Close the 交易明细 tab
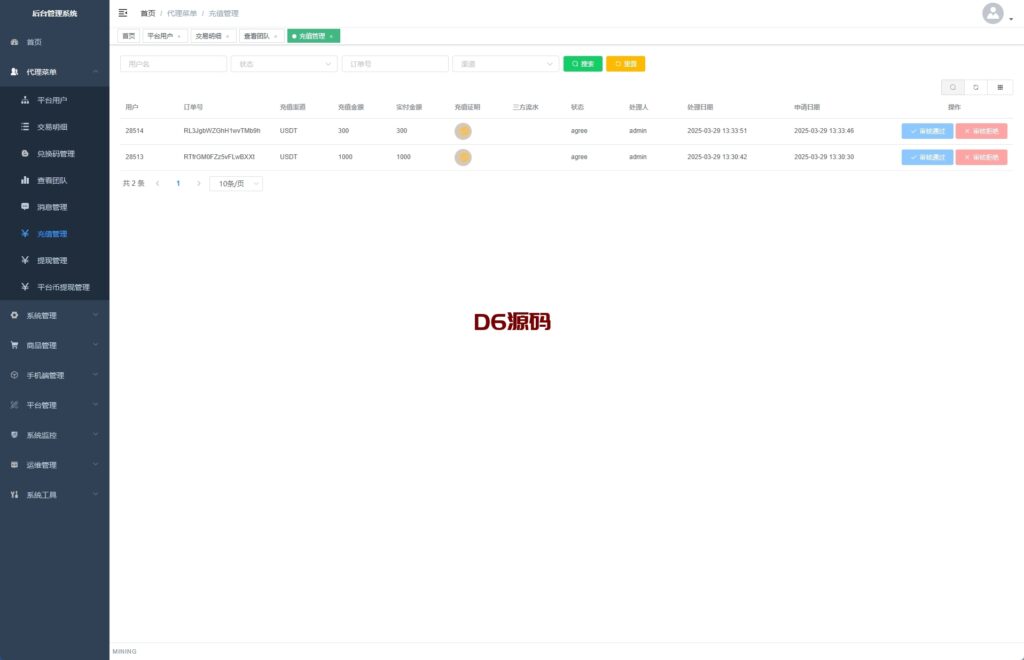Viewport: 1024px width, 660px height. point(227,37)
